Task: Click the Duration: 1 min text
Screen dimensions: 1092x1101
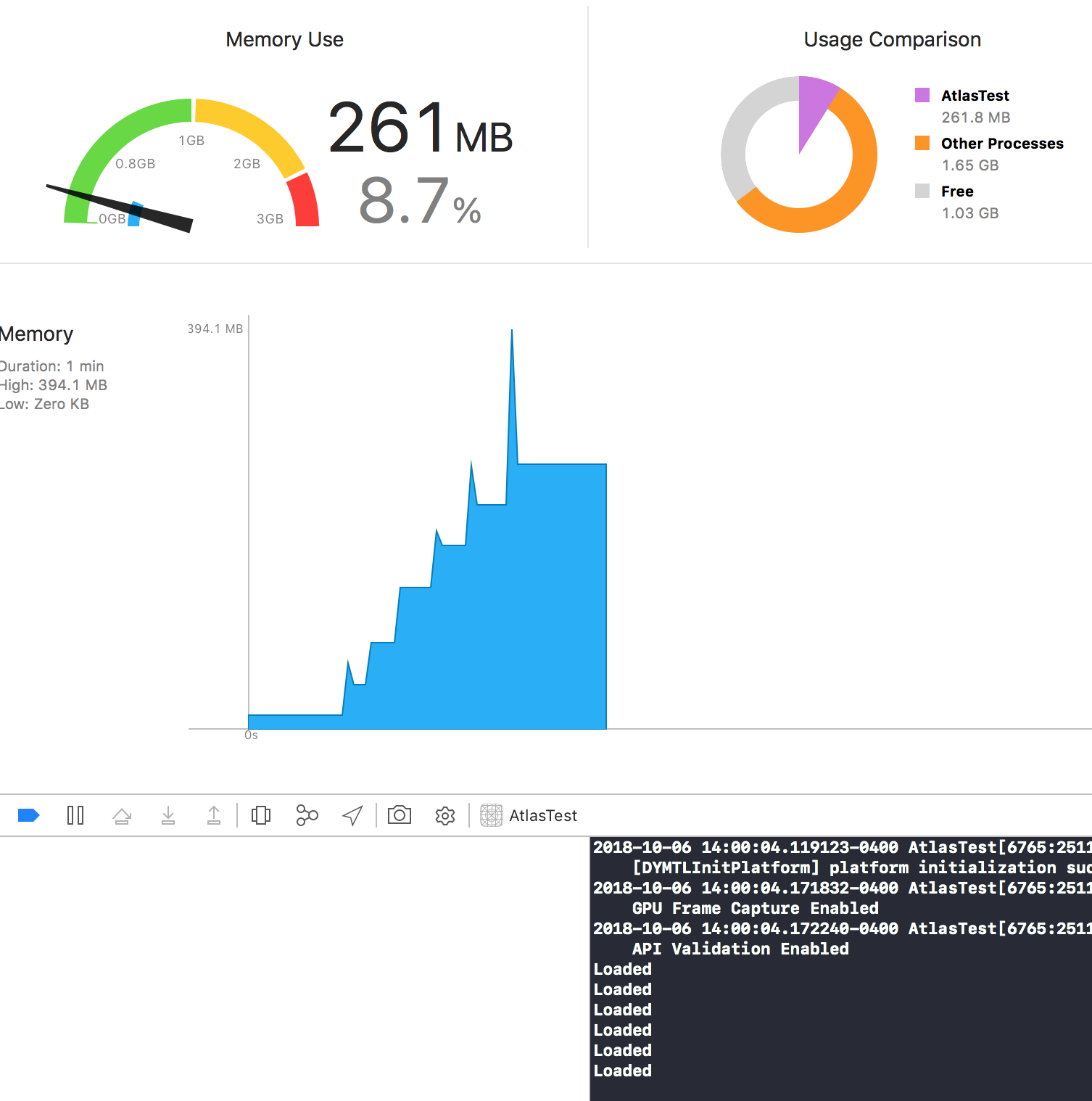Action: [51, 366]
